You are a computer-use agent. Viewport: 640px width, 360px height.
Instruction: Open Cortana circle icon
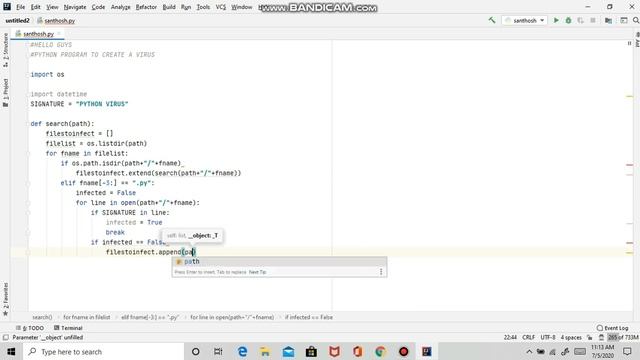tap(196, 351)
